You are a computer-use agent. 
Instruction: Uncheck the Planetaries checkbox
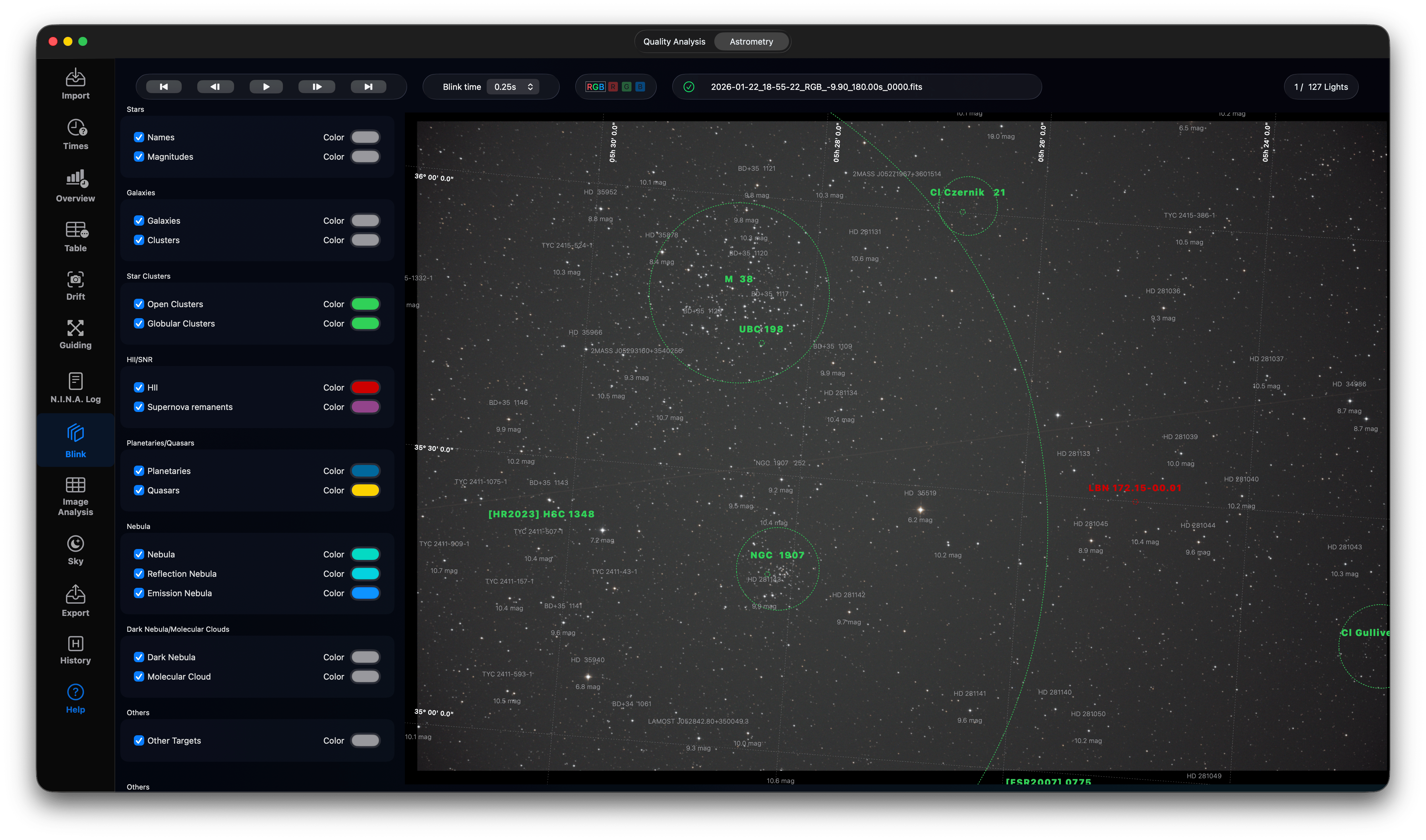(139, 470)
